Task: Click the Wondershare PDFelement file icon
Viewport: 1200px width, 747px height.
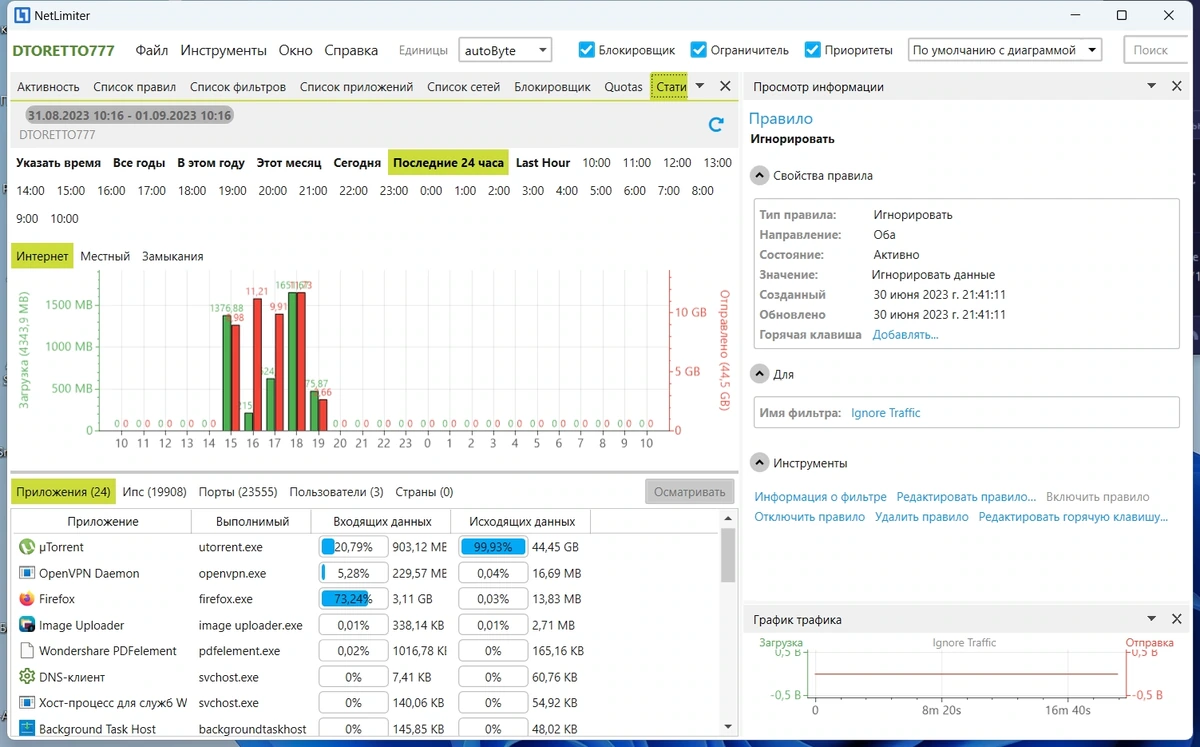Action: [x=27, y=651]
